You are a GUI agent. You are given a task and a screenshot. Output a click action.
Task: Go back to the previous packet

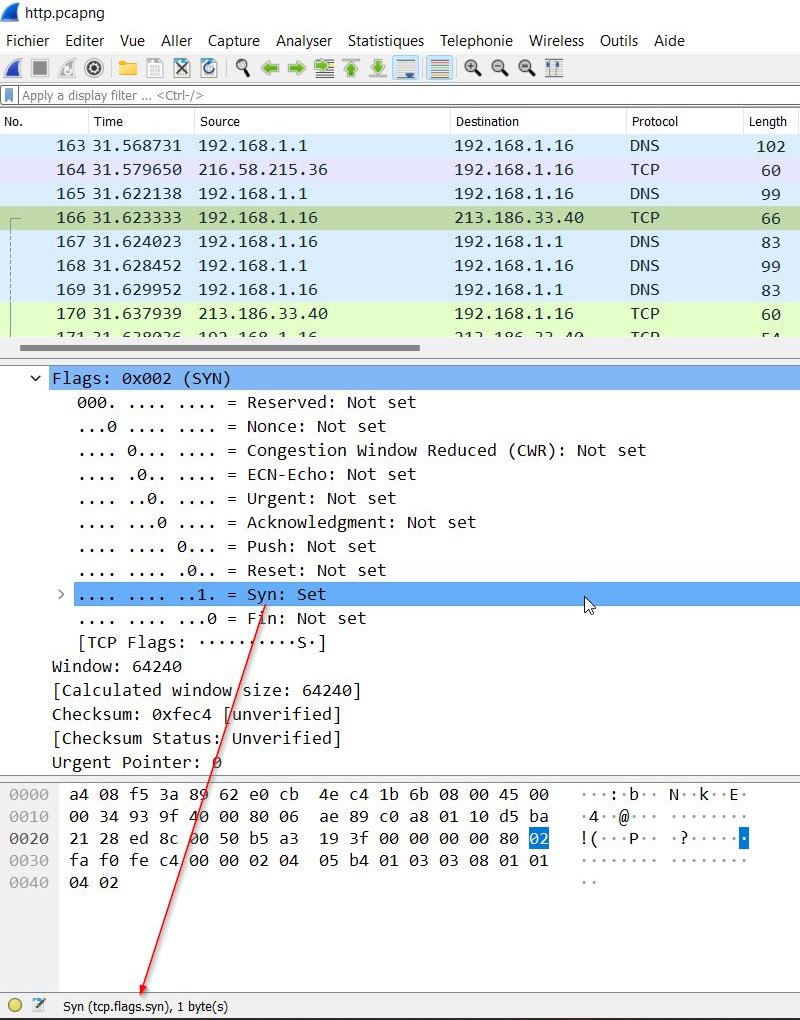(x=269, y=68)
